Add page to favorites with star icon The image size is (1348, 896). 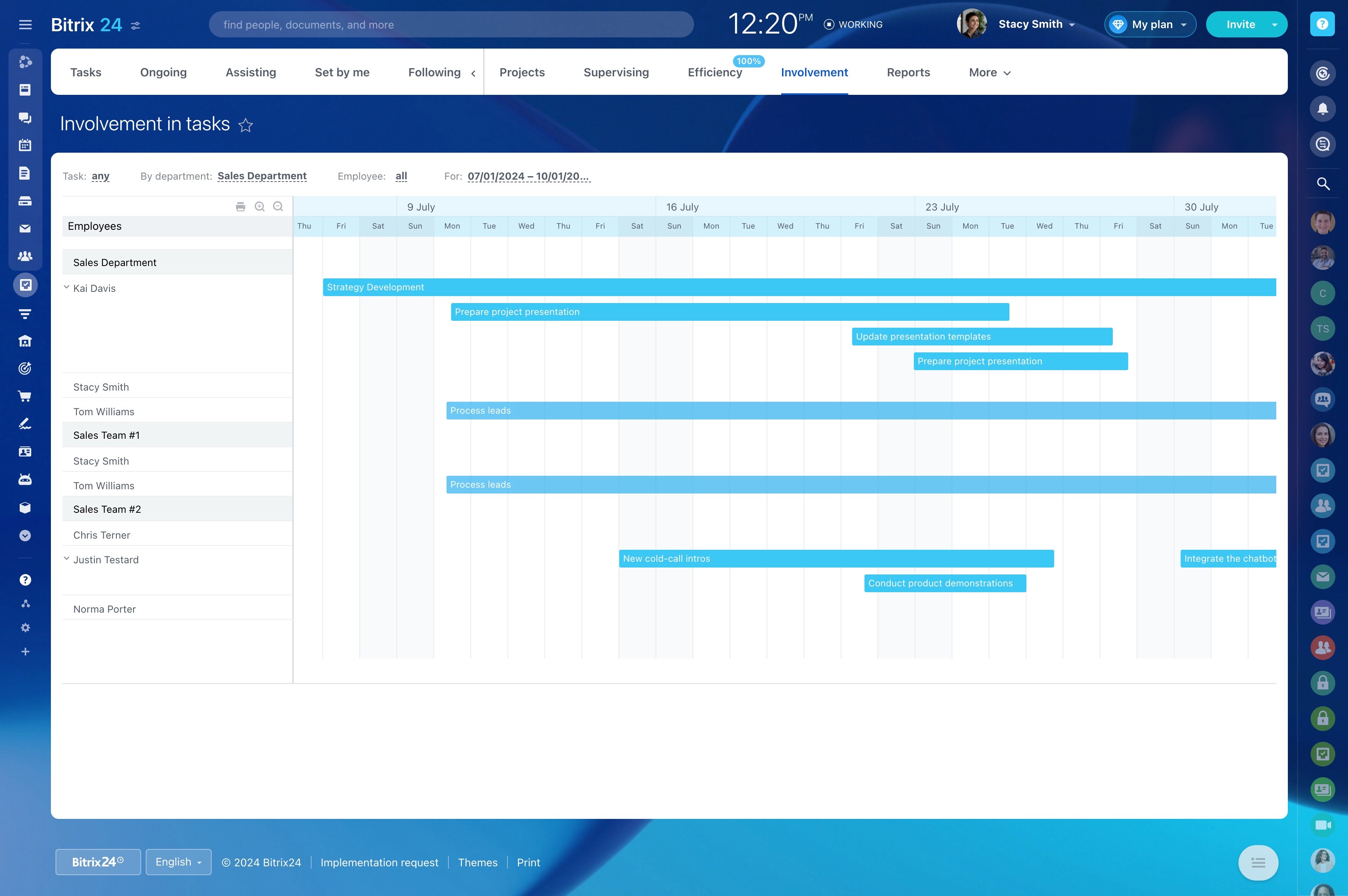coord(246,125)
